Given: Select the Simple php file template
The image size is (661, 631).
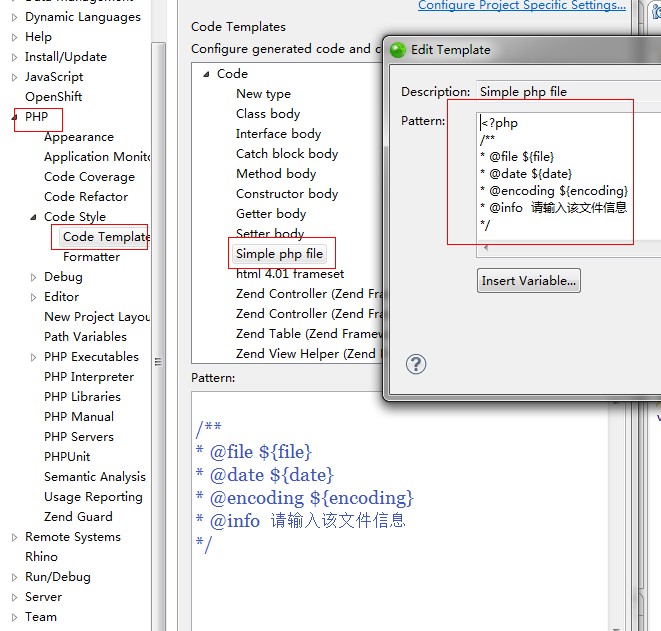Looking at the screenshot, I should (279, 254).
